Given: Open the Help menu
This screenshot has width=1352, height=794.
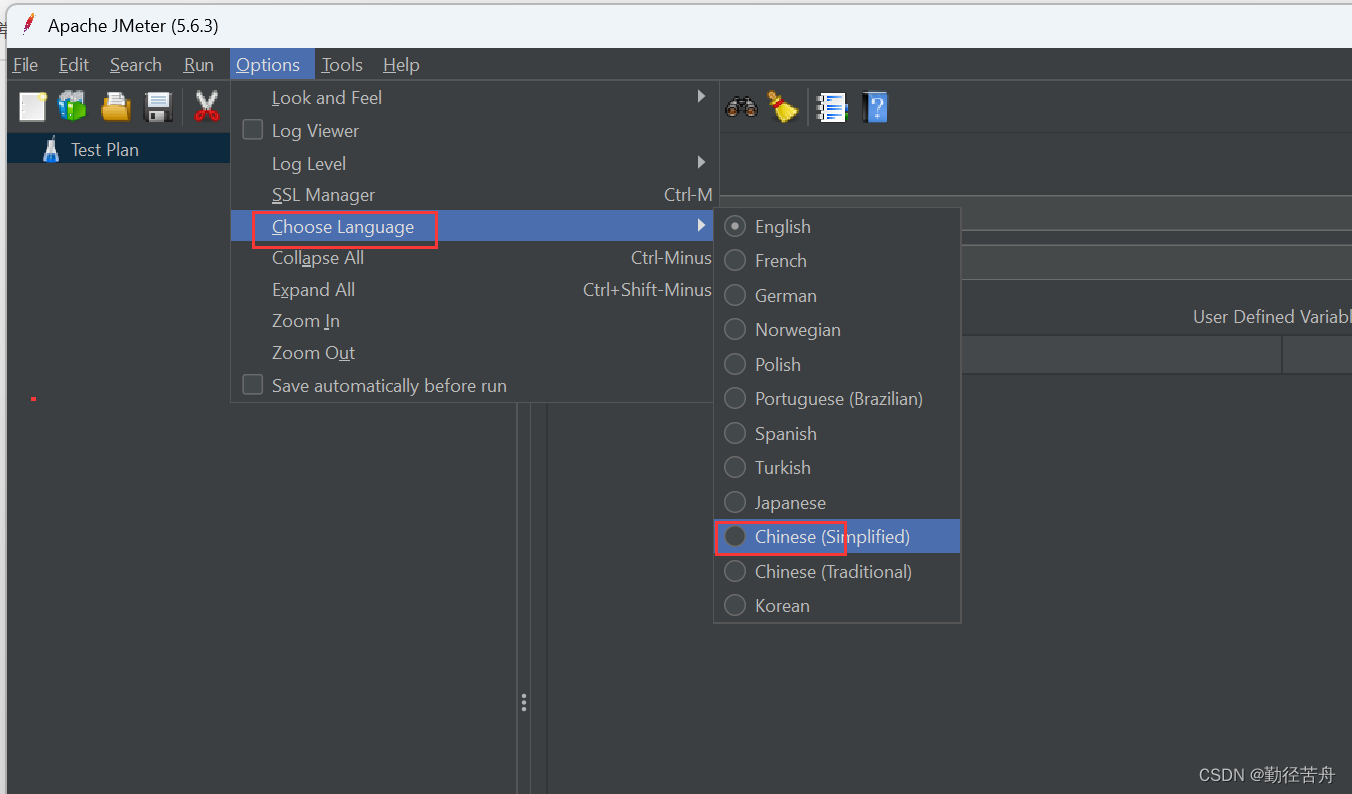Looking at the screenshot, I should point(401,64).
